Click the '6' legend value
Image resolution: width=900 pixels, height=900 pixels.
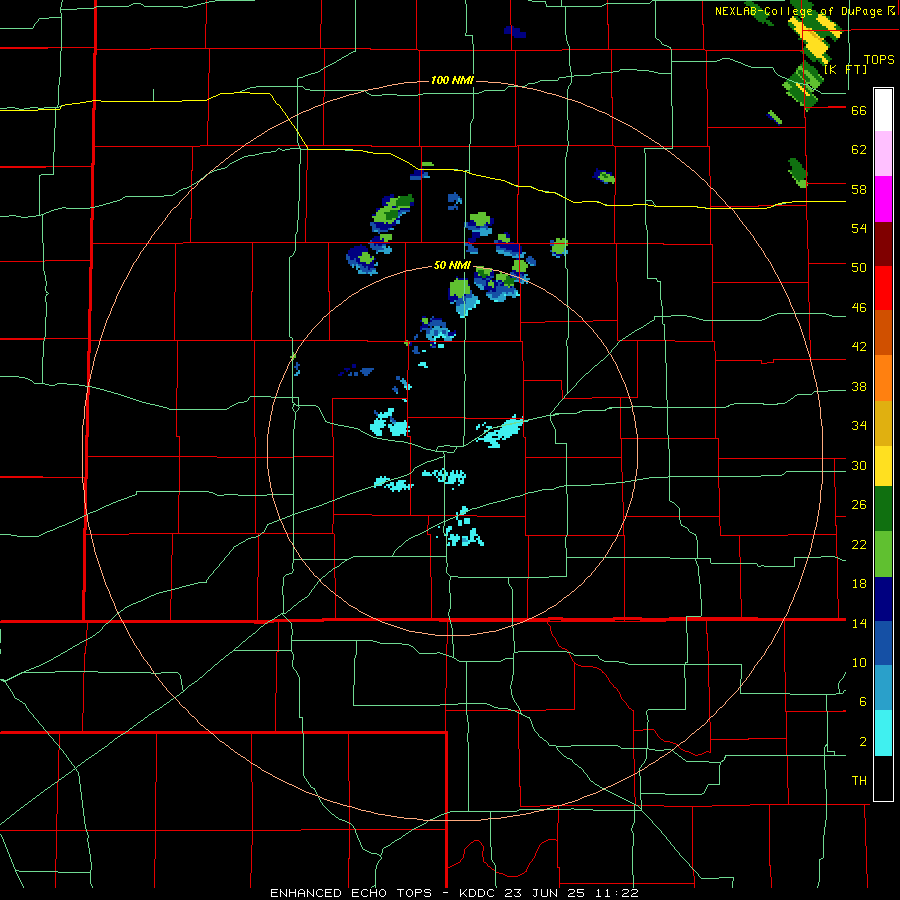point(863,702)
